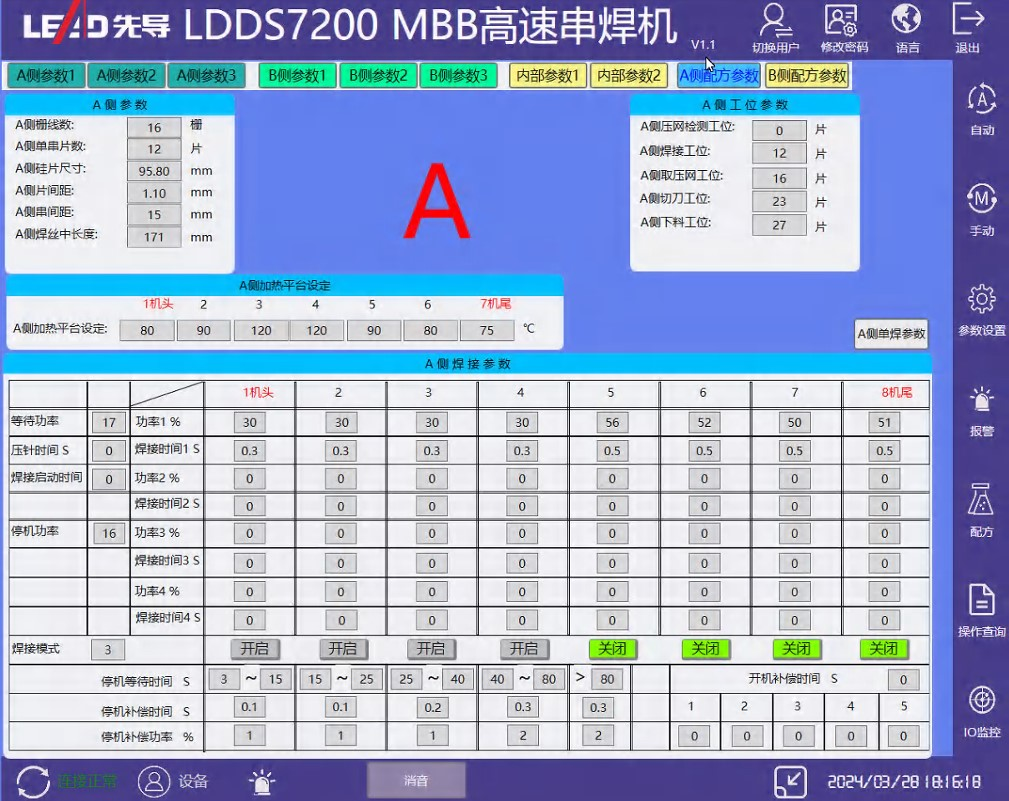1009x801 pixels.
Task: Click the A侧单焊参数 button
Action: [891, 334]
